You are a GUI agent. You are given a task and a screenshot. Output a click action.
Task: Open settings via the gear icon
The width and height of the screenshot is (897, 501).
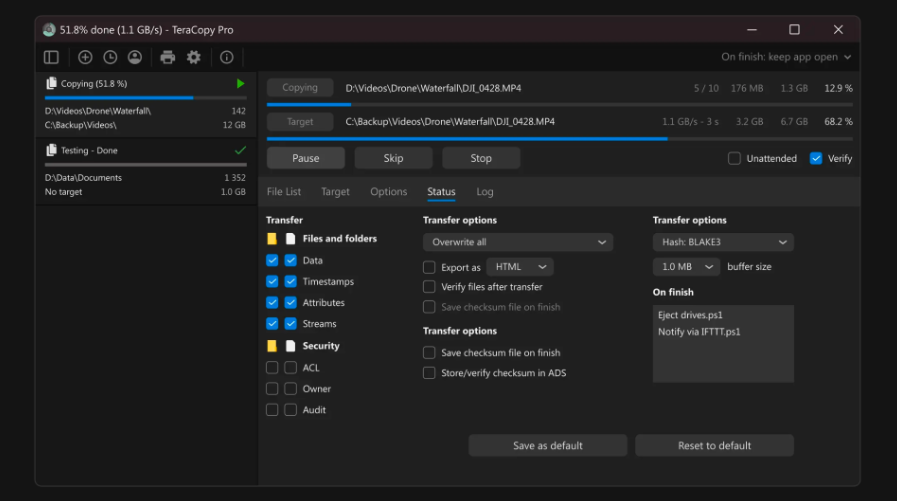pos(194,57)
